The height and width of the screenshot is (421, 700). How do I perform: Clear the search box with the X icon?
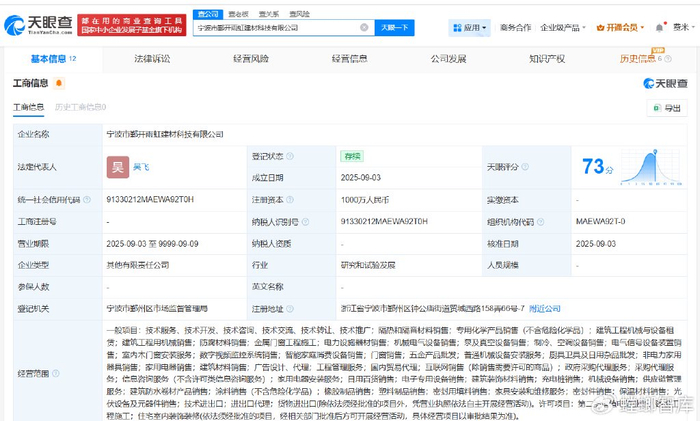pyautogui.click(x=362, y=28)
